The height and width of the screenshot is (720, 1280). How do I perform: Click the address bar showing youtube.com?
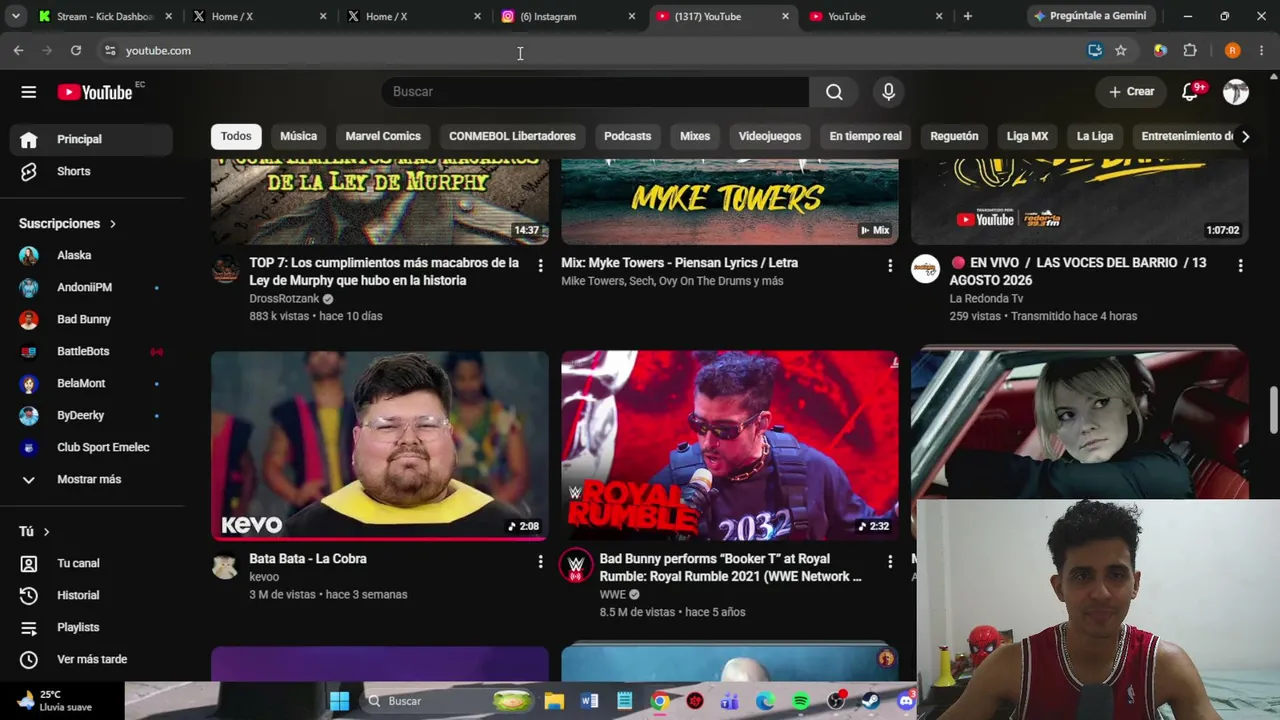[x=590, y=50]
